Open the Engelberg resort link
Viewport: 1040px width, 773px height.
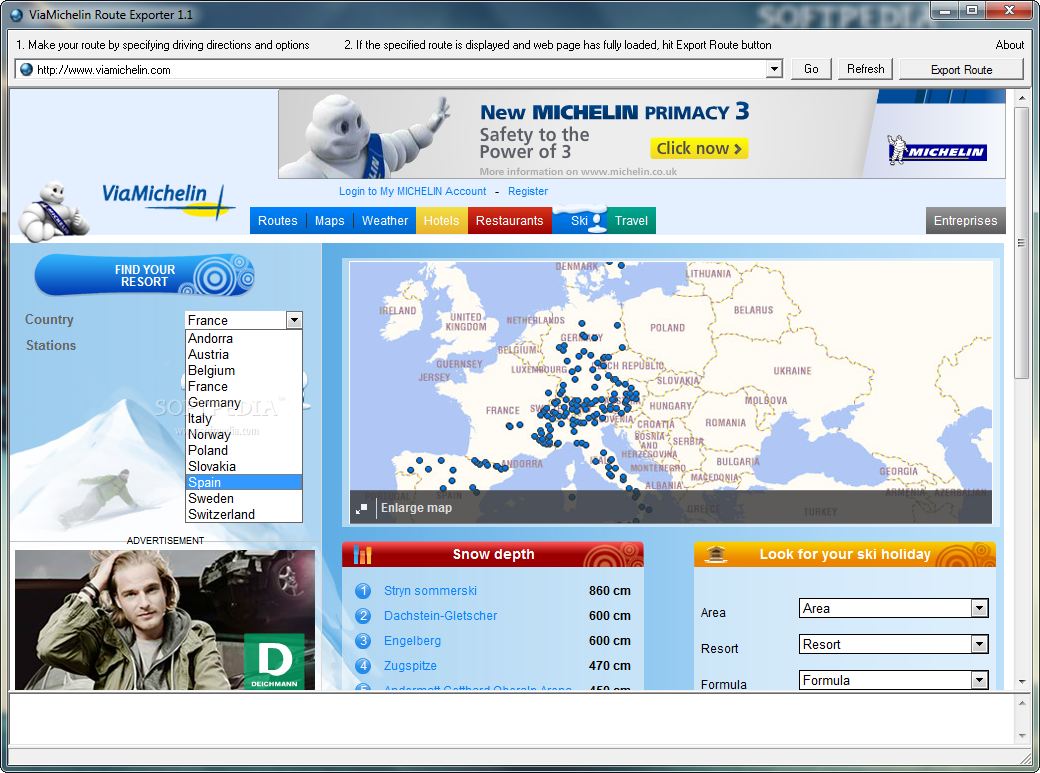412,641
